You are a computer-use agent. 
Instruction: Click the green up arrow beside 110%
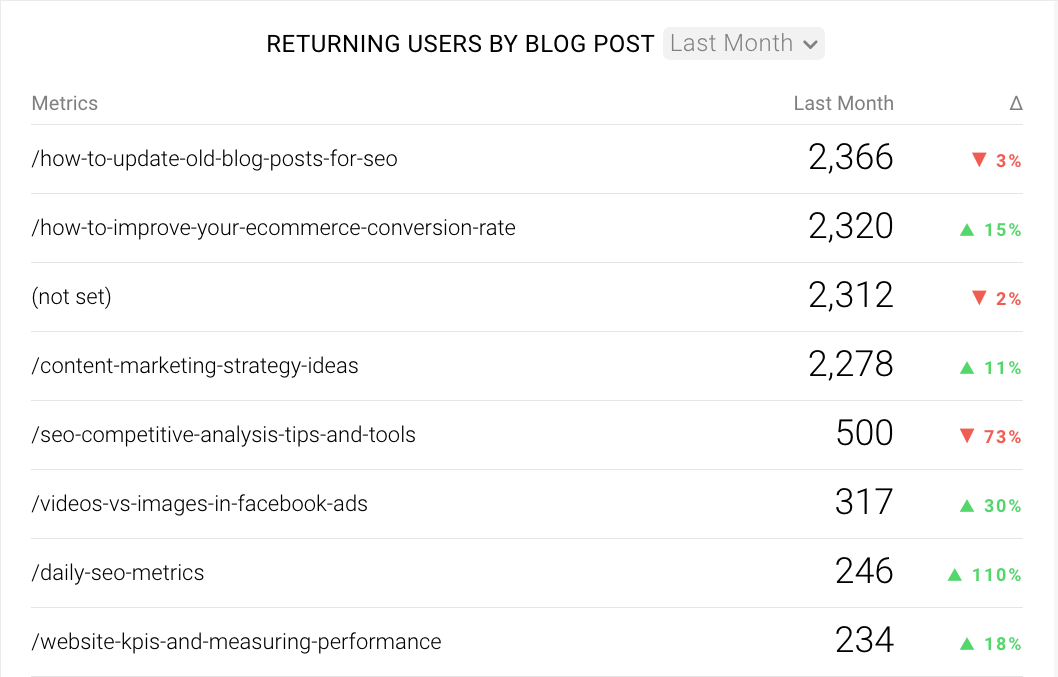click(954, 575)
